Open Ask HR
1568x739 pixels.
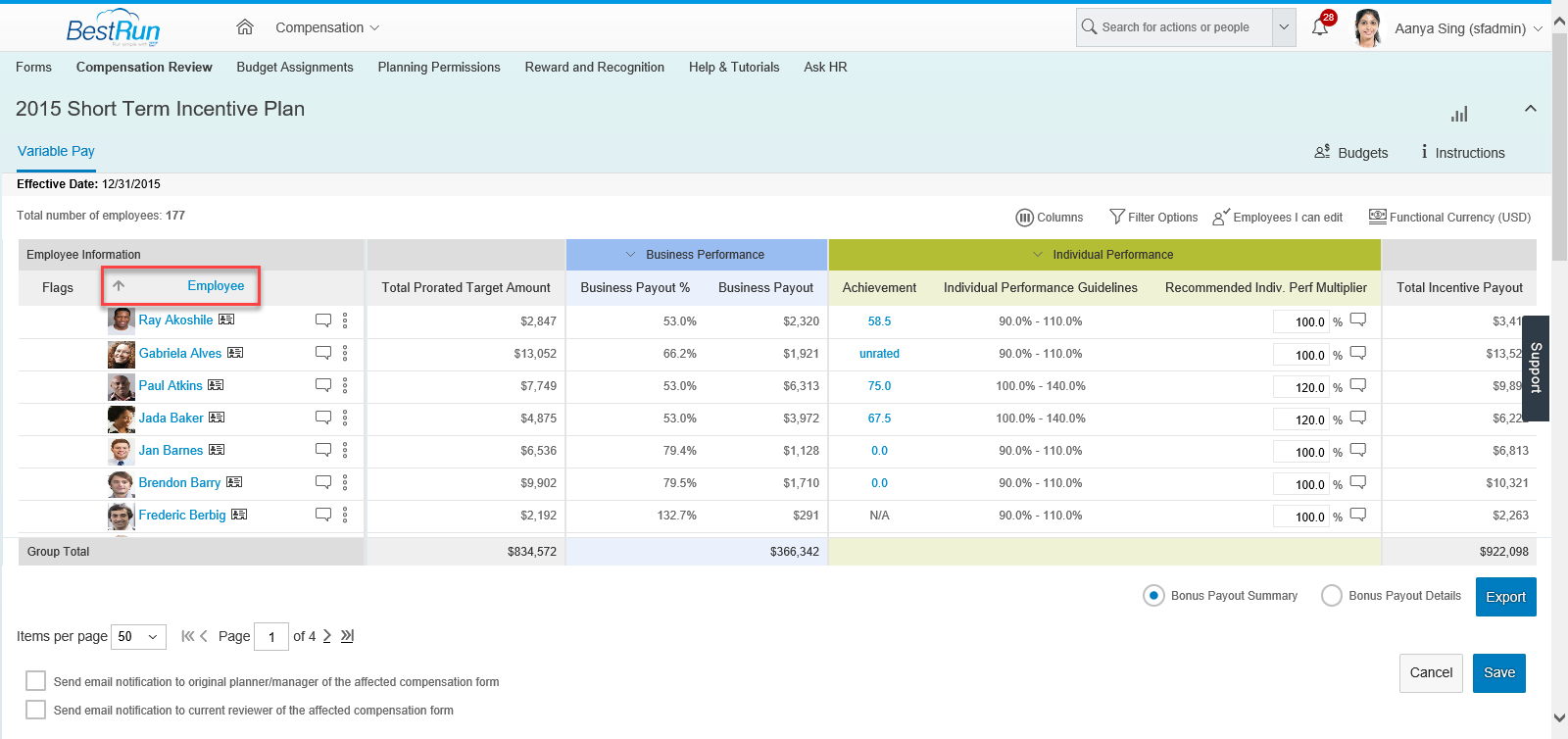tap(825, 67)
